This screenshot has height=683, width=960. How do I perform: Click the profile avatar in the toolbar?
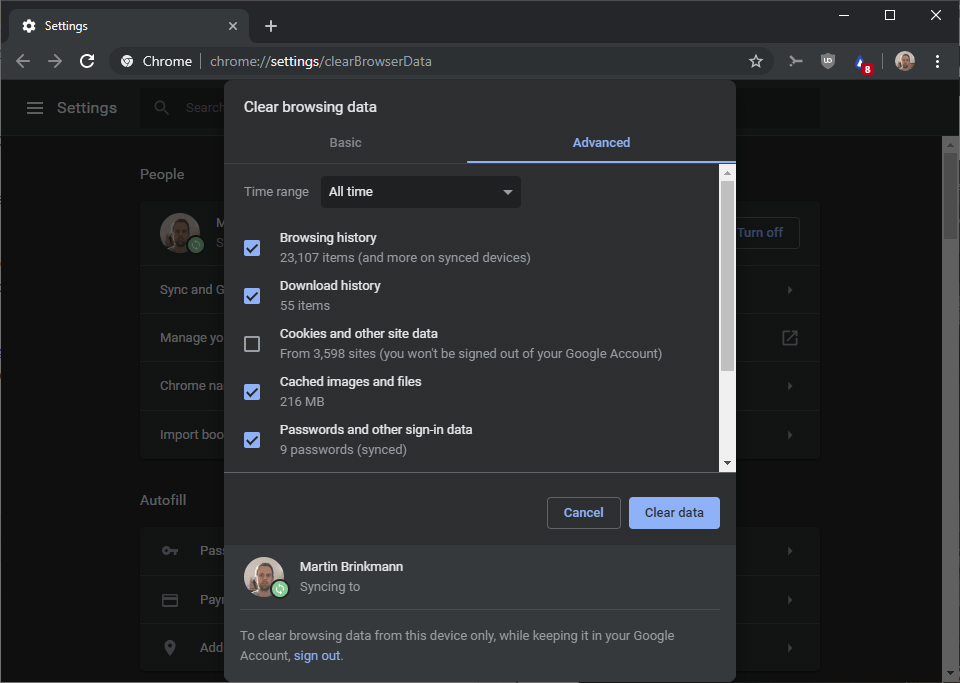click(x=904, y=61)
